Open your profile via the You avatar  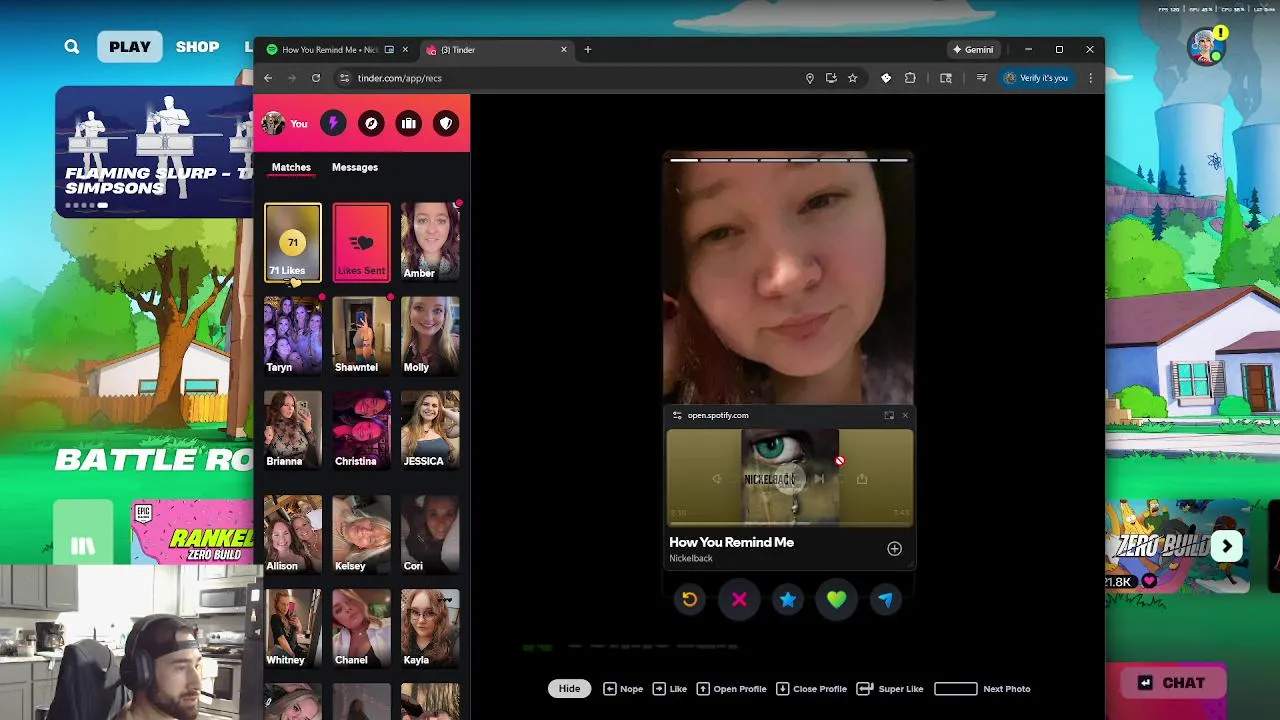[285, 123]
